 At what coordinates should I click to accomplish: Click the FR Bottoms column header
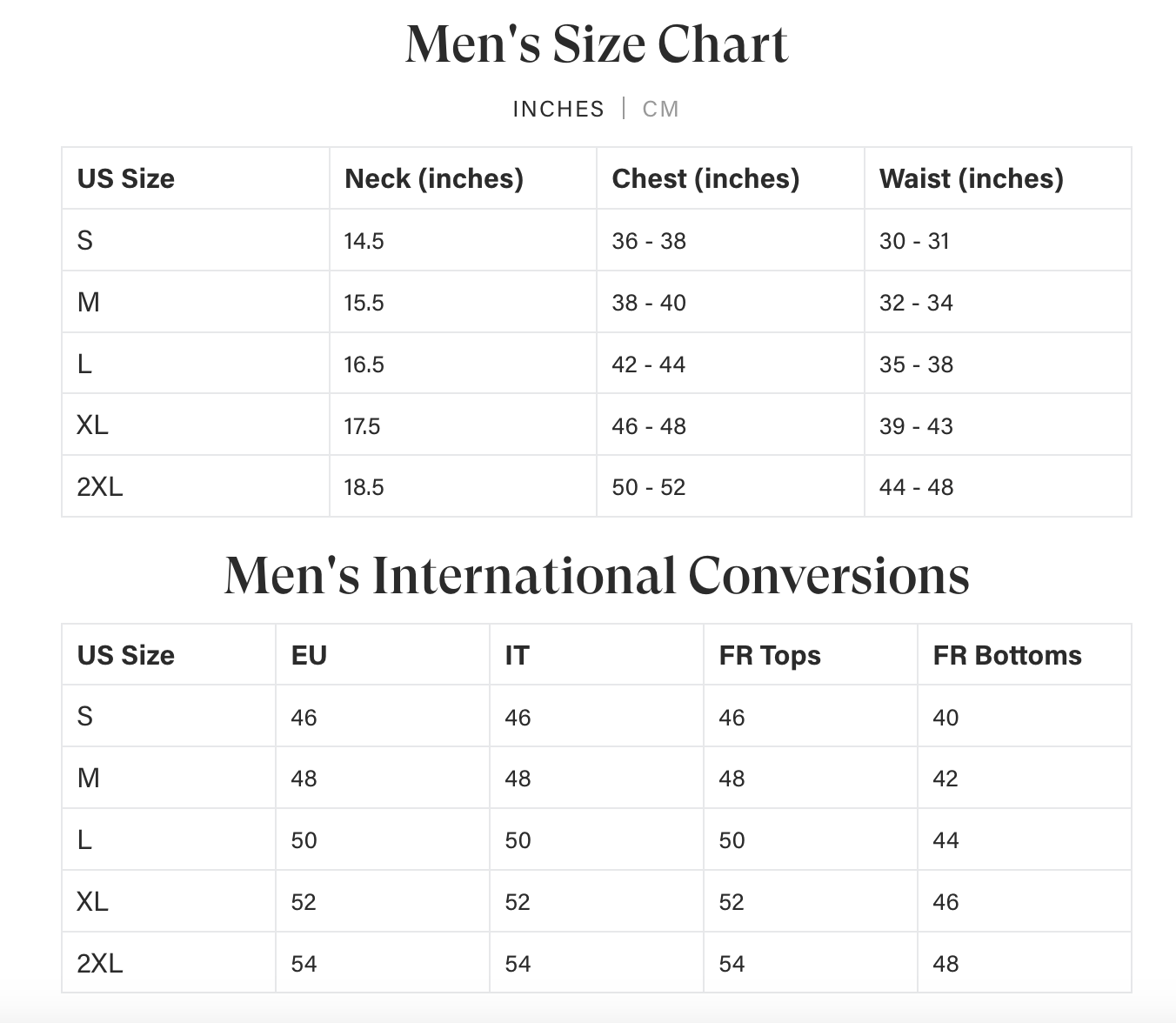[1007, 655]
